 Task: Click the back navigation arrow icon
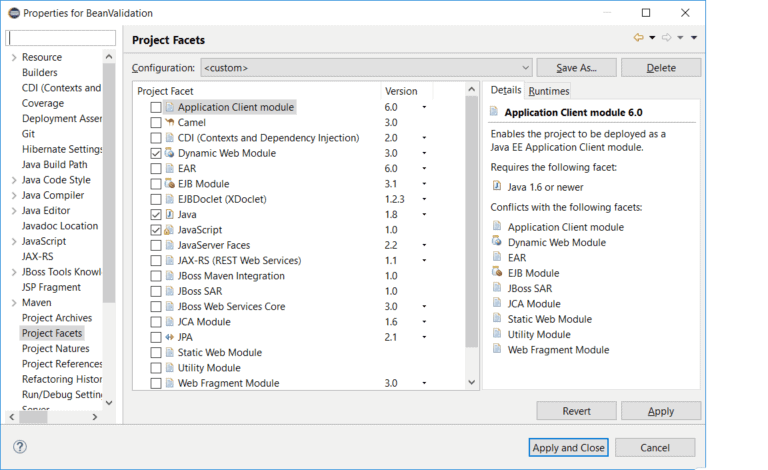(x=638, y=38)
